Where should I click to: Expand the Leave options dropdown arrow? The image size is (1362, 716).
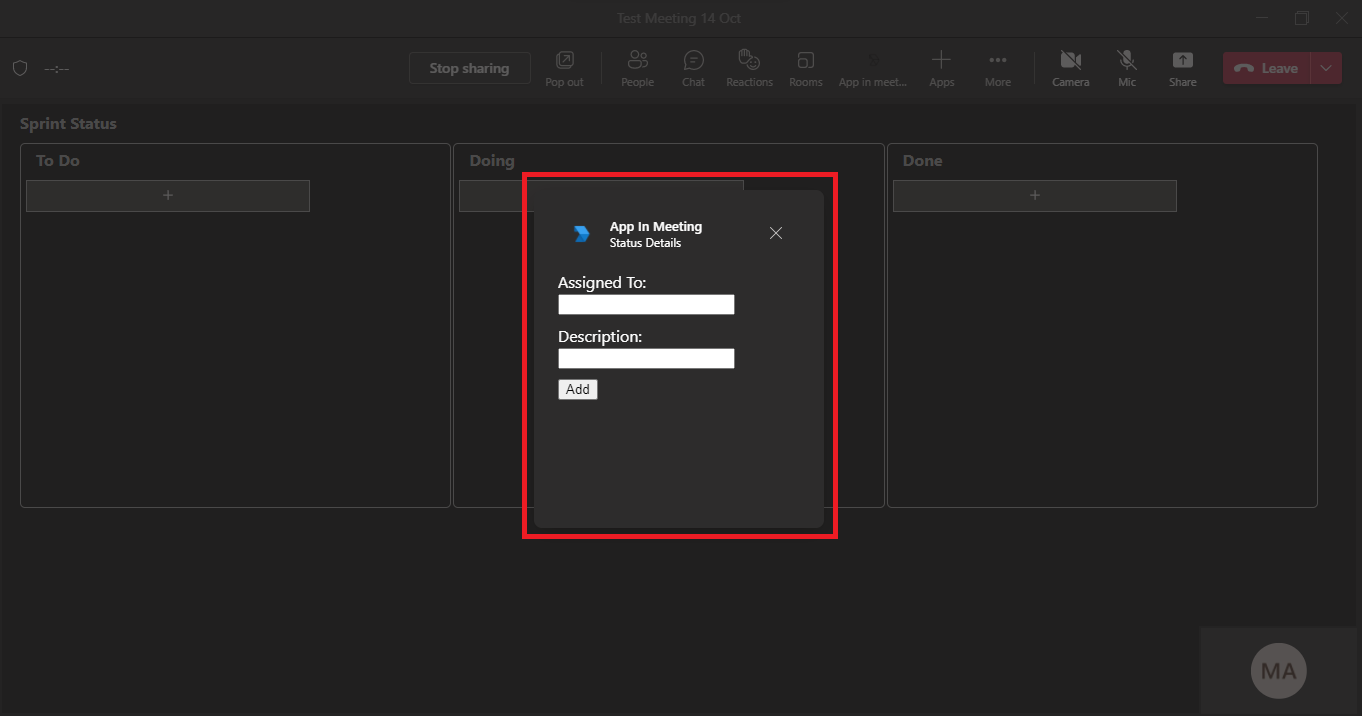[1325, 68]
